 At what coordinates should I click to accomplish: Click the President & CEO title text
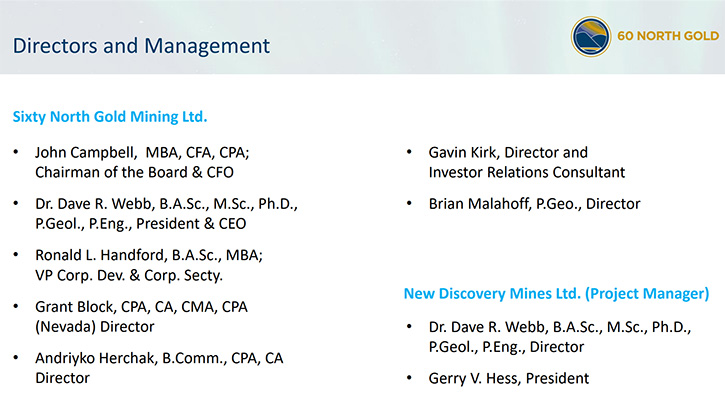coord(191,224)
